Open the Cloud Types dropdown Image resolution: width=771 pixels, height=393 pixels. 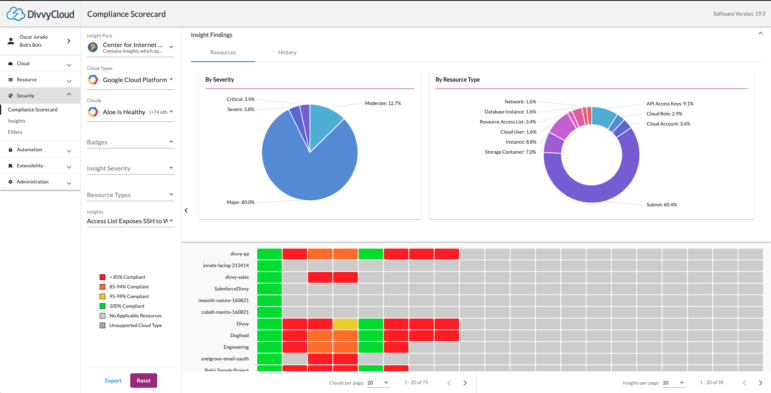[x=131, y=80]
